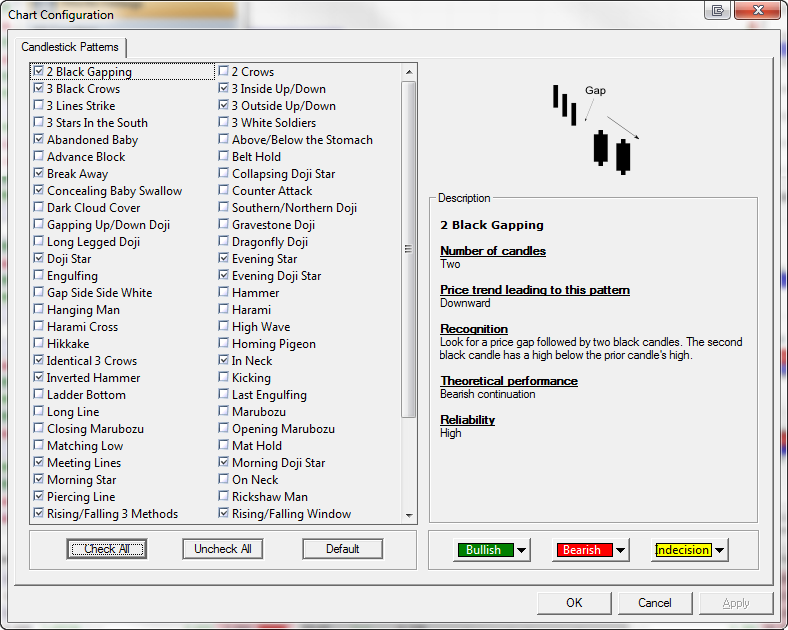788x630 pixels.
Task: Uncheck 3 Black Crows pattern
Action: 38,88
